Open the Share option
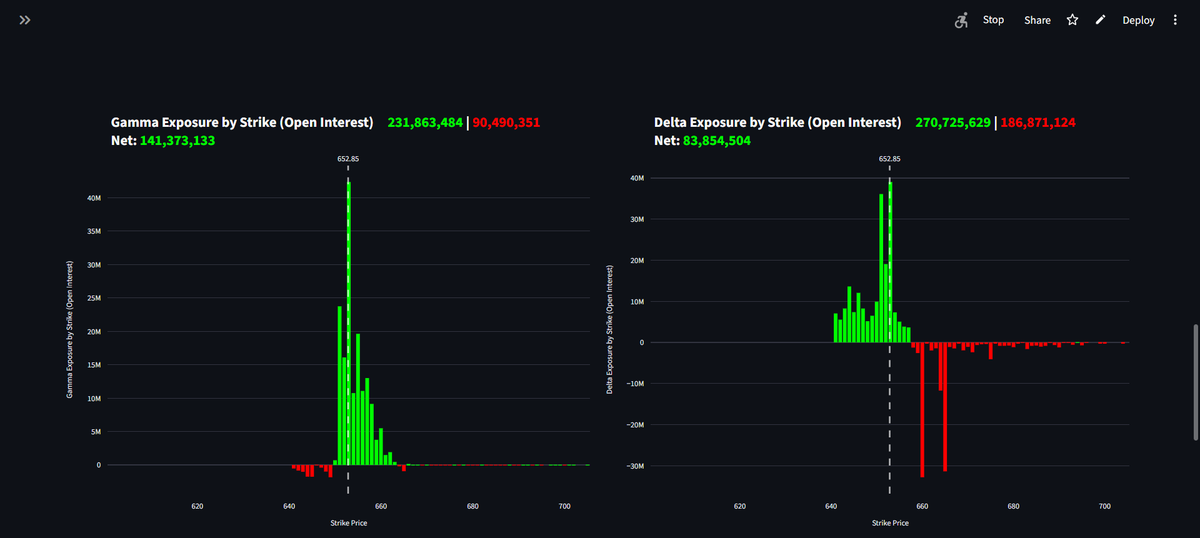 coord(1037,20)
